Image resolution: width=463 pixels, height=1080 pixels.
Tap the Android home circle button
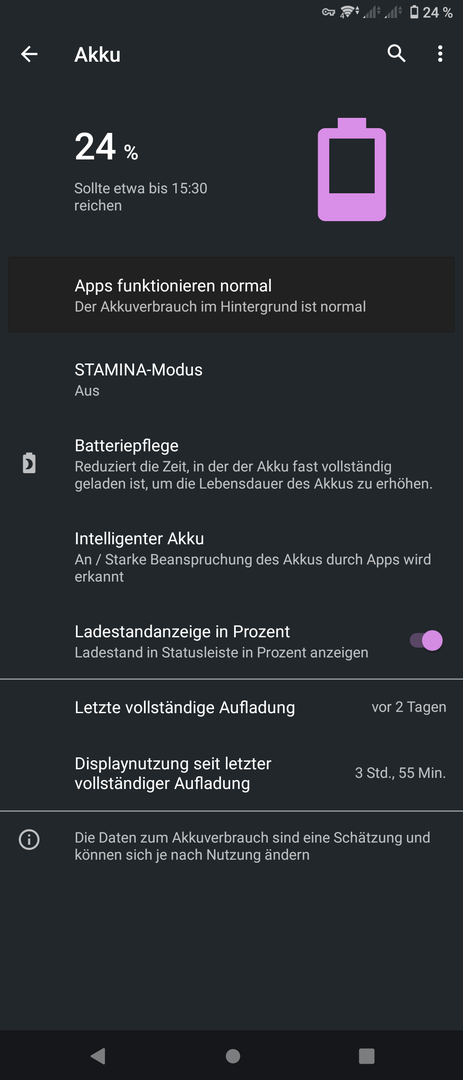pos(233,1055)
